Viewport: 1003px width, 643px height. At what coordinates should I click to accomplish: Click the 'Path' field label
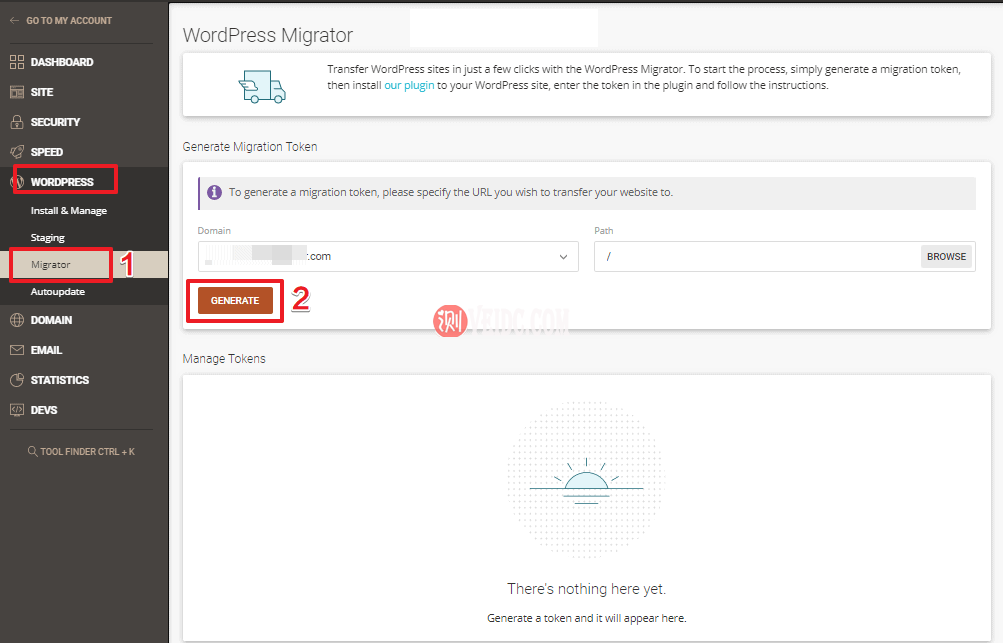pyautogui.click(x=603, y=230)
